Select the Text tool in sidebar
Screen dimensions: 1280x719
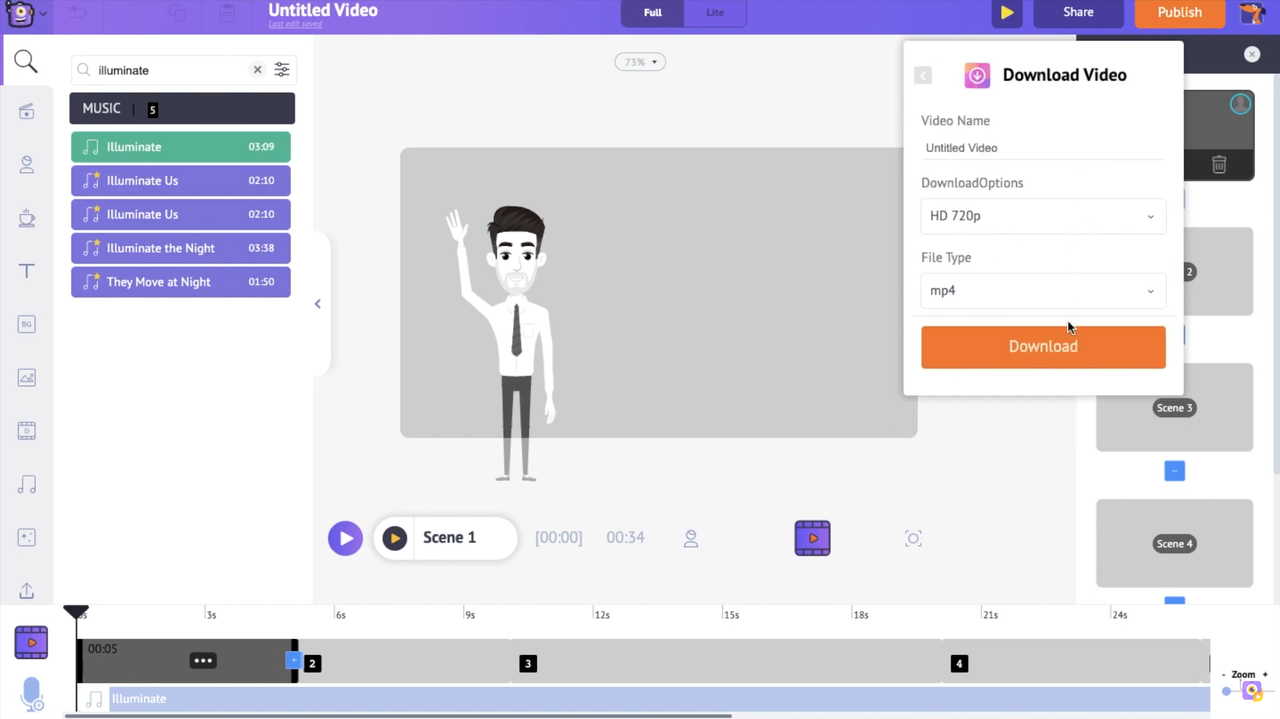click(26, 271)
